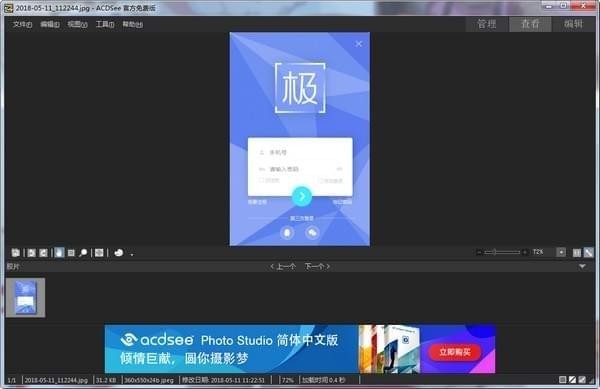Viewport: 600px width, 389px height.
Task: Select the image thumbnail in the filmstrip
Action: pyautogui.click(x=25, y=298)
